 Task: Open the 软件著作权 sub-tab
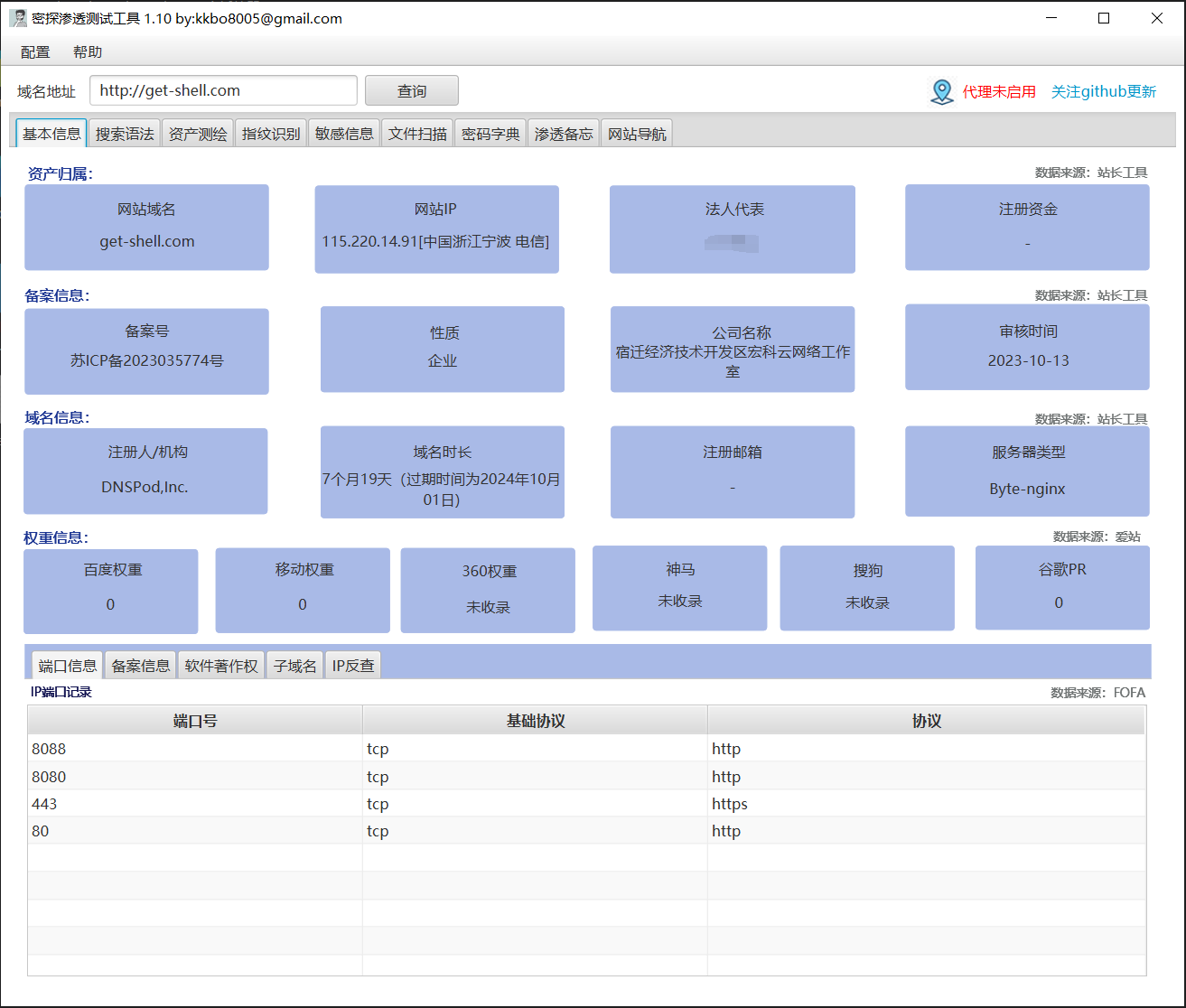(221, 666)
